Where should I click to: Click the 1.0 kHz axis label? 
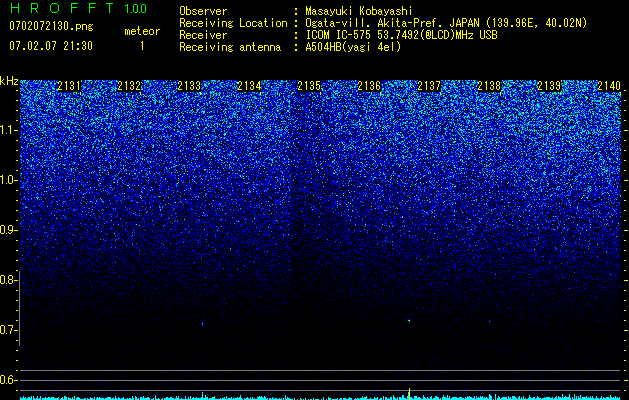[8, 180]
